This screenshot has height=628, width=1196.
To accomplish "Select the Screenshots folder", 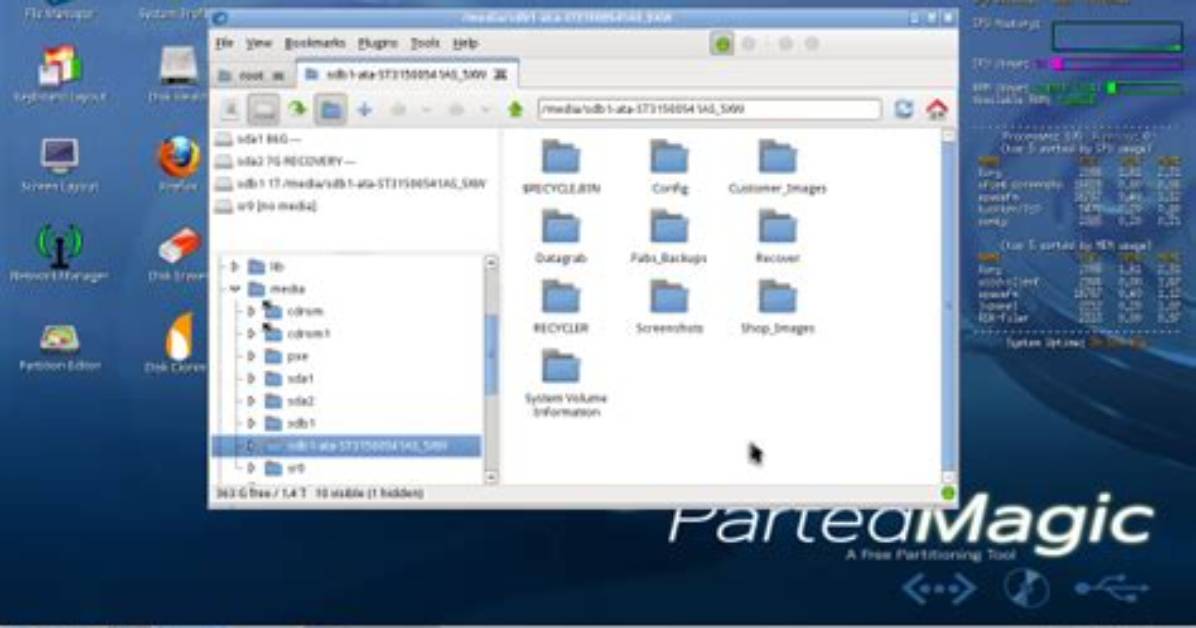I will point(670,308).
